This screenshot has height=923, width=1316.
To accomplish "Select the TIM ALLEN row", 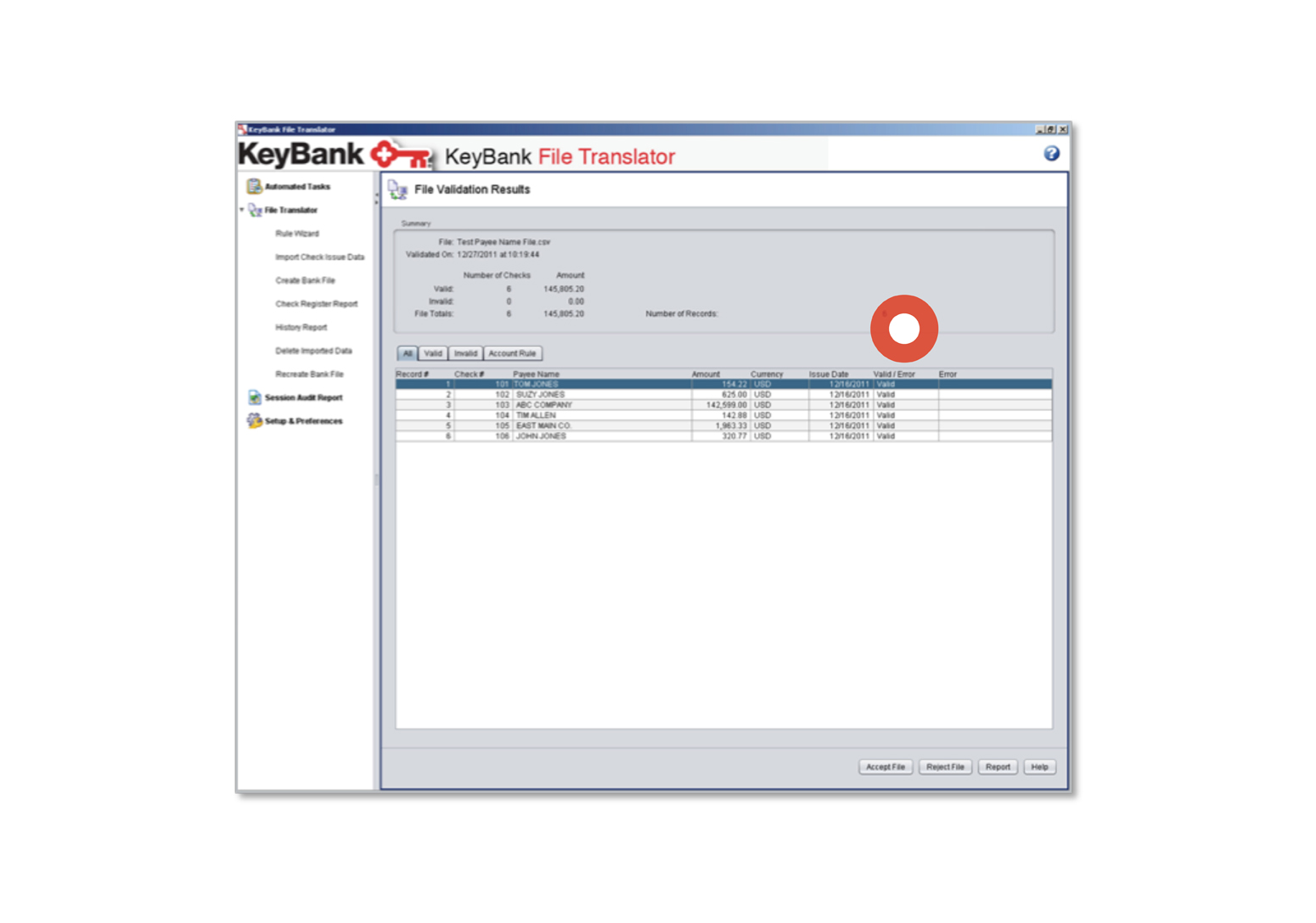I will [723, 415].
